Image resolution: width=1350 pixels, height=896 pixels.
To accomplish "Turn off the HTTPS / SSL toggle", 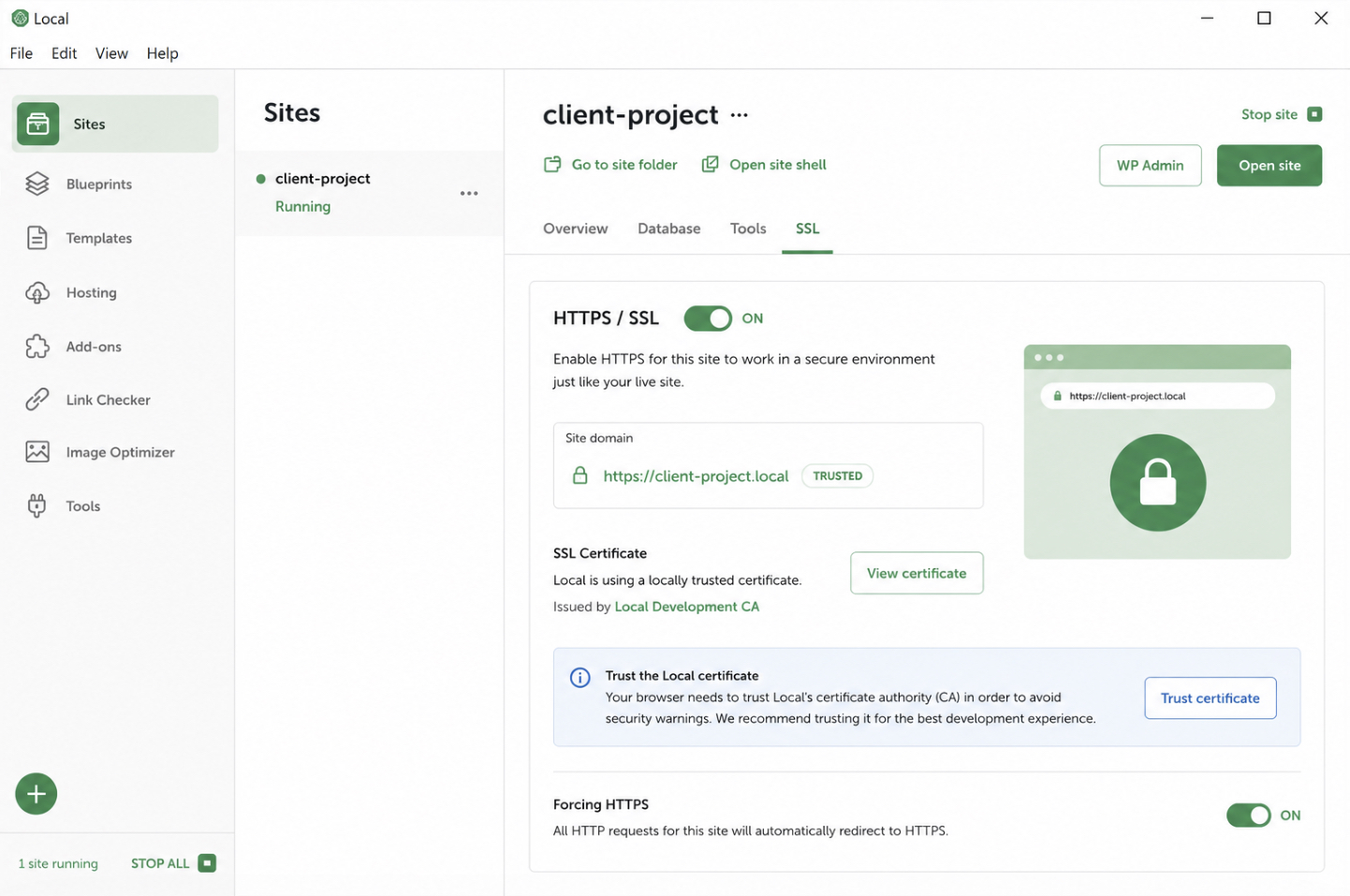I will point(708,318).
